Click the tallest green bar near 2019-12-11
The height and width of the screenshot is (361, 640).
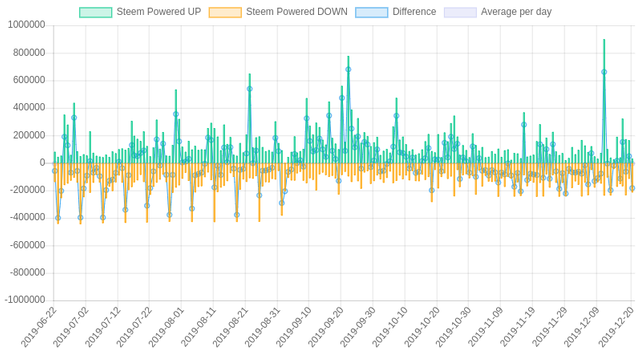[604, 101]
